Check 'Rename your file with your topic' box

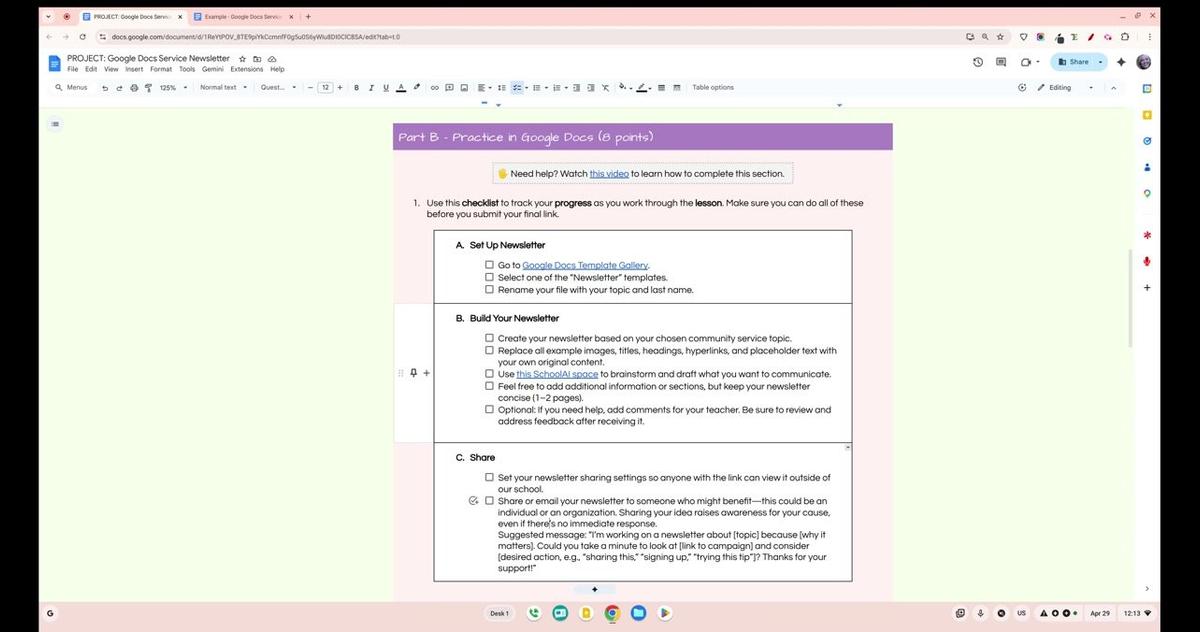(x=489, y=289)
